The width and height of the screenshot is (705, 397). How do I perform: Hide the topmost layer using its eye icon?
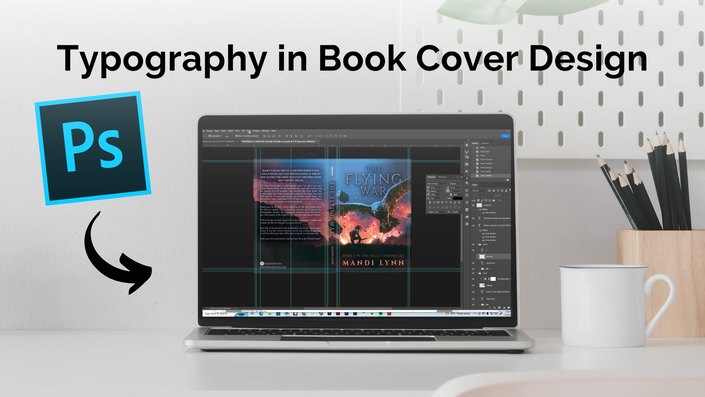tap(473, 205)
